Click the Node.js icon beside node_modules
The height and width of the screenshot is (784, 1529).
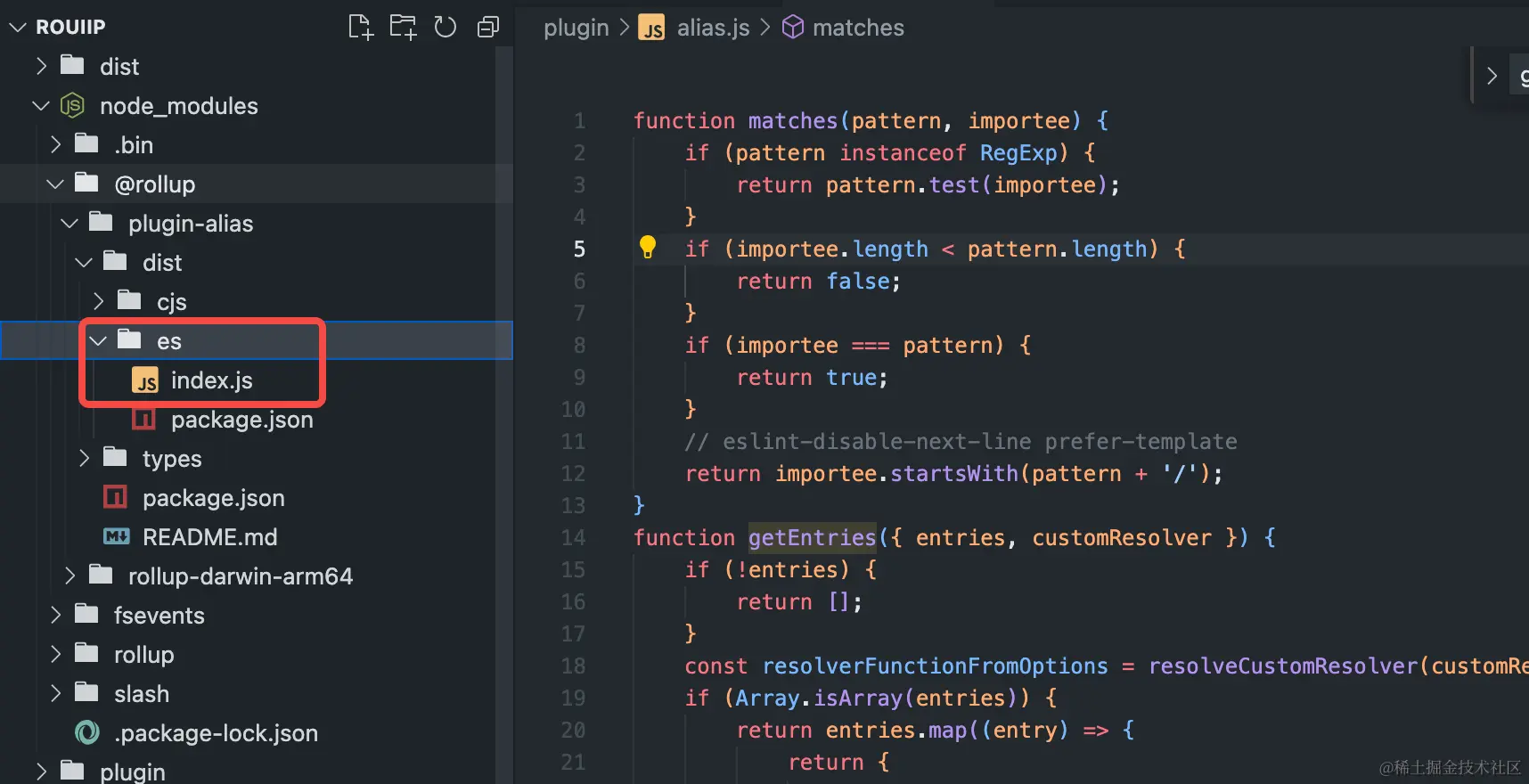click(72, 106)
